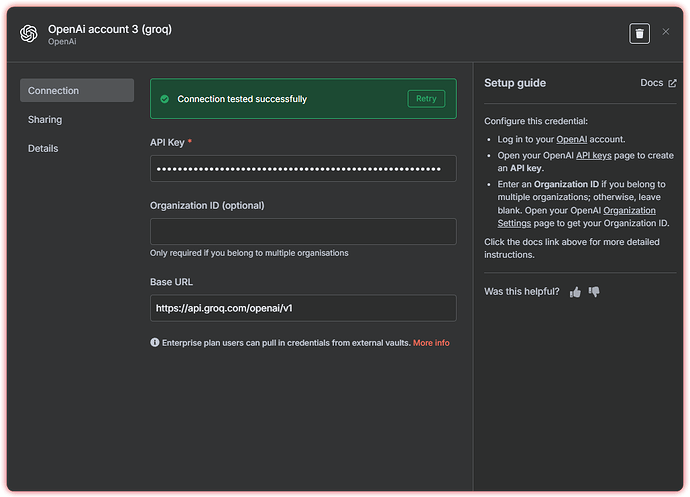Viewport: 690px width, 497px height.
Task: Follow the OpenAI account link
Action: [572, 140]
